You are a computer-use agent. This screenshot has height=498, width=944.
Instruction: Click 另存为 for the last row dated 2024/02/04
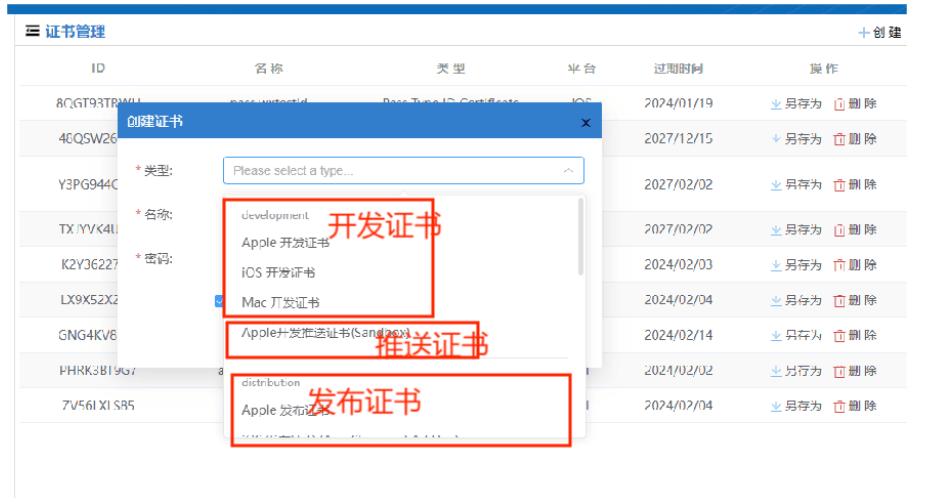pos(796,406)
